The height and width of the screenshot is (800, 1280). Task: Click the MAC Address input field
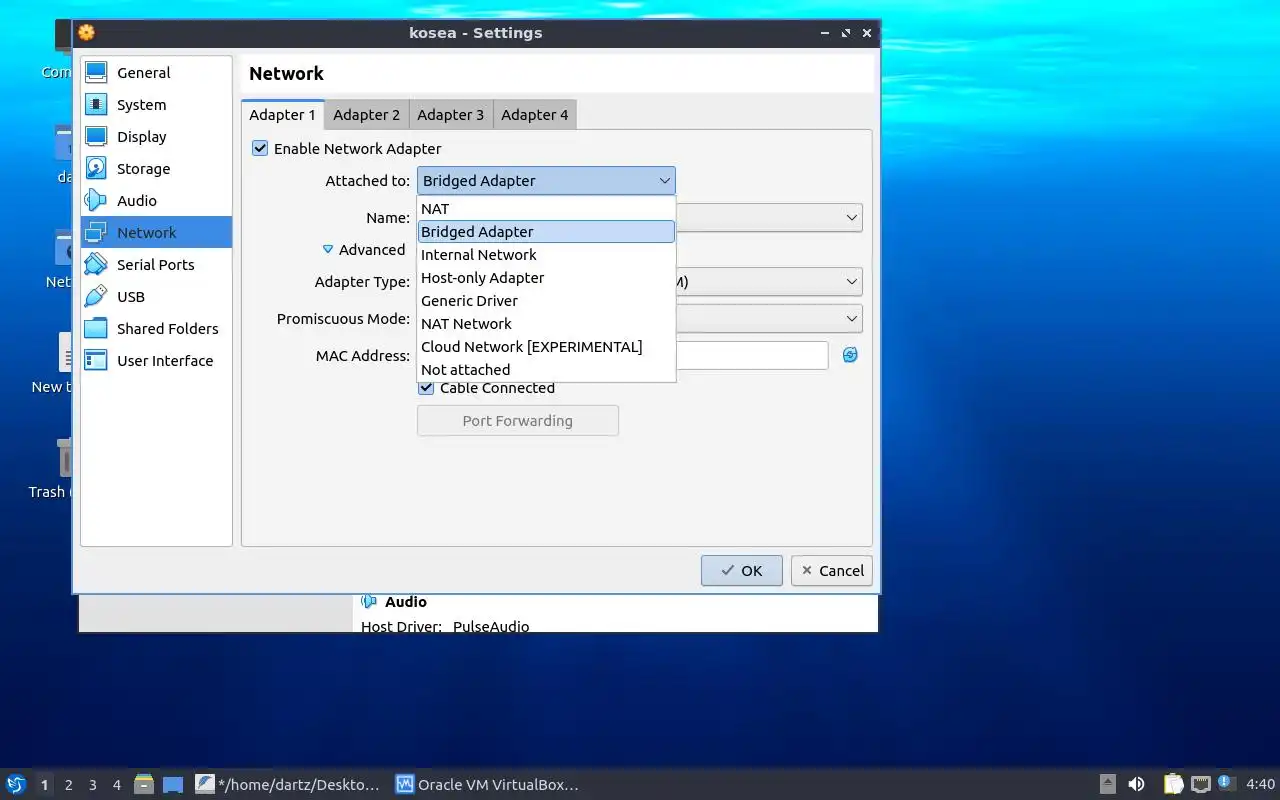tap(752, 355)
